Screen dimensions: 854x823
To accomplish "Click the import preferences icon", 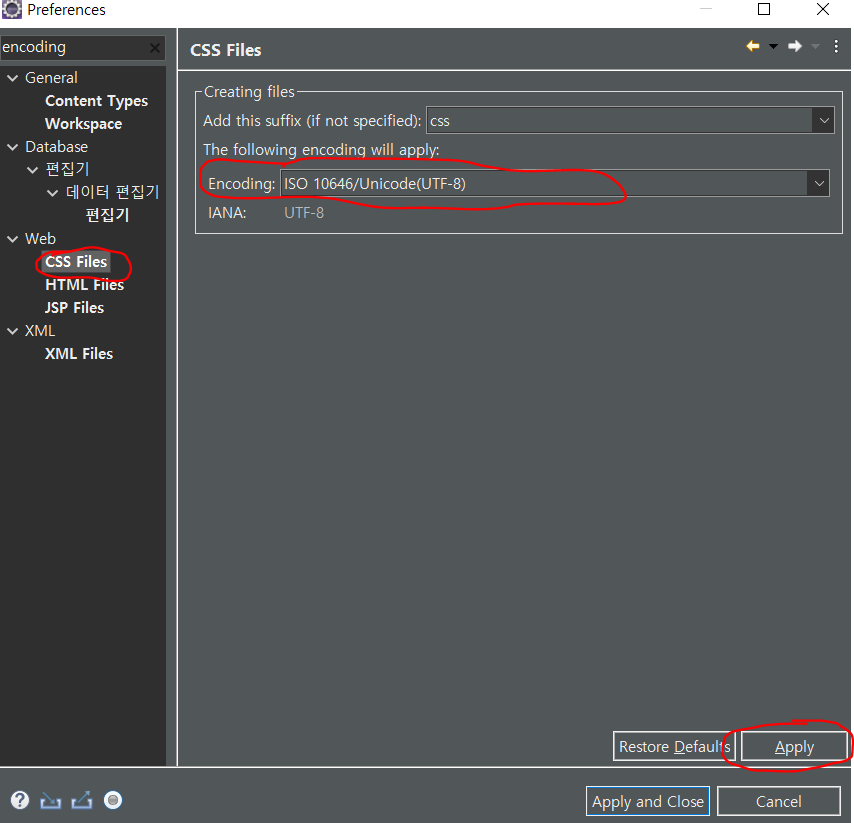I will click(51, 800).
